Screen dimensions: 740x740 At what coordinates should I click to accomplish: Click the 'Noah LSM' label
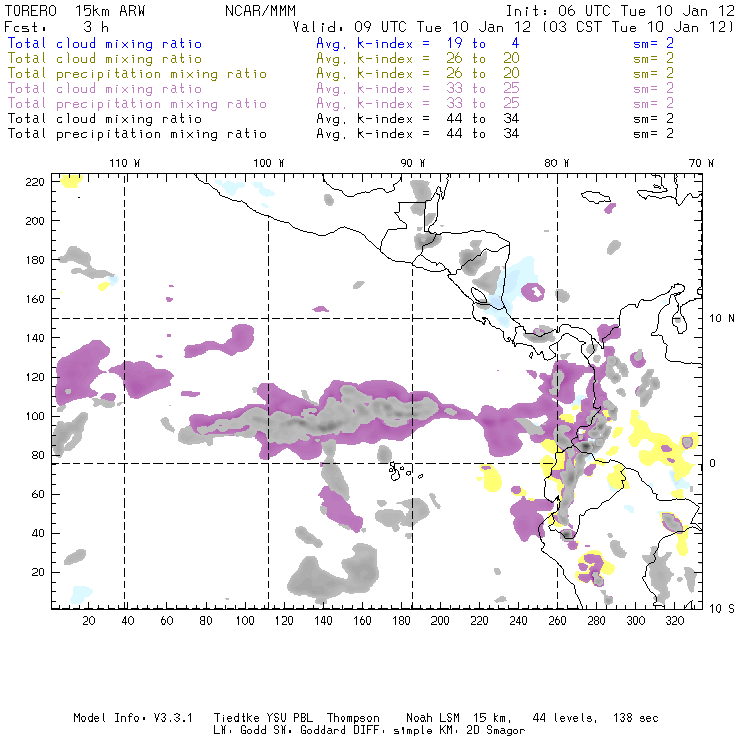pyautogui.click(x=433, y=718)
